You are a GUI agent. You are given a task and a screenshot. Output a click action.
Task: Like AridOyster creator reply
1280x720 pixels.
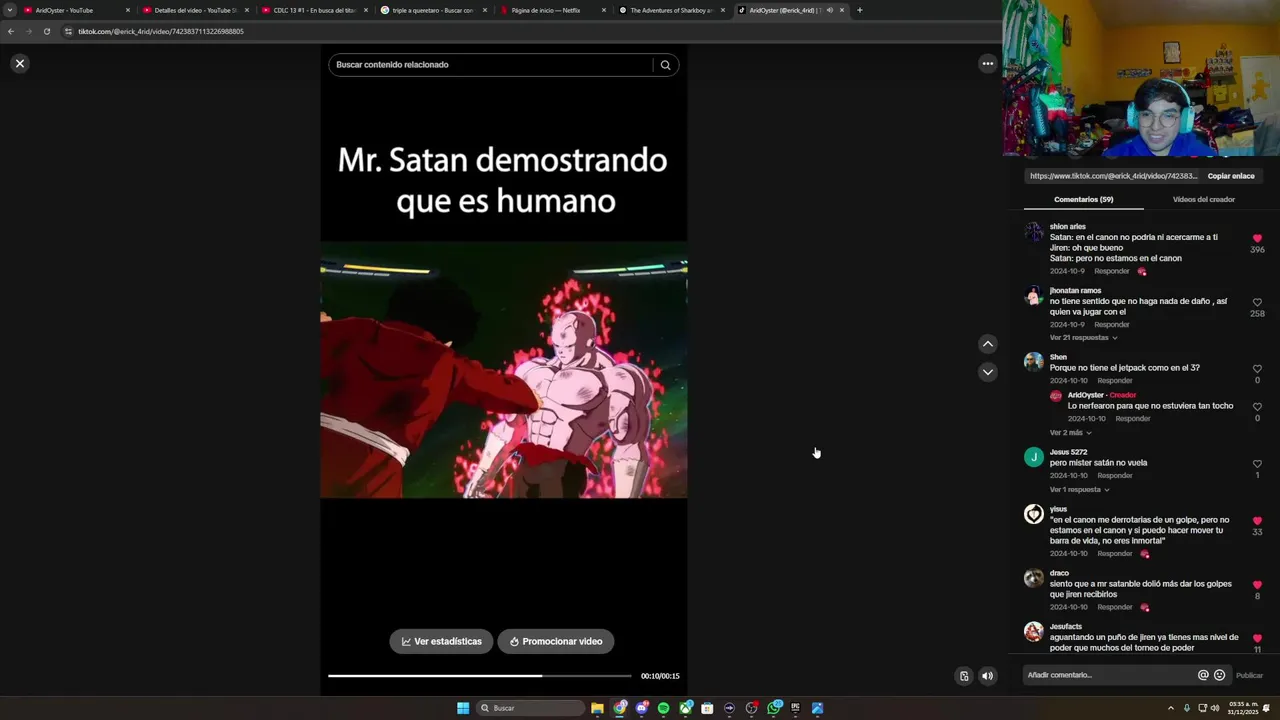click(x=1257, y=407)
